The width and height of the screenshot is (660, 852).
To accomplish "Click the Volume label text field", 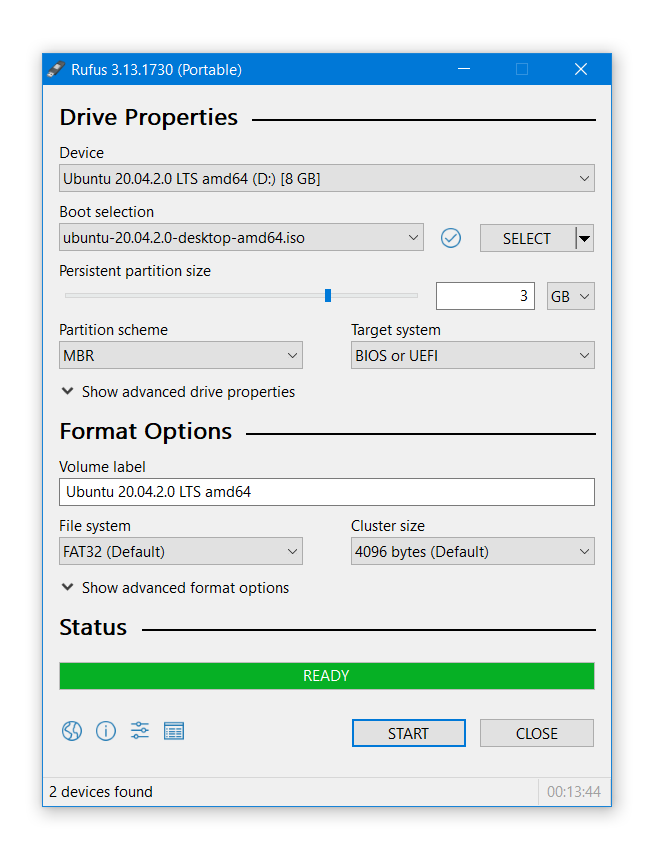I will pyautogui.click(x=326, y=492).
